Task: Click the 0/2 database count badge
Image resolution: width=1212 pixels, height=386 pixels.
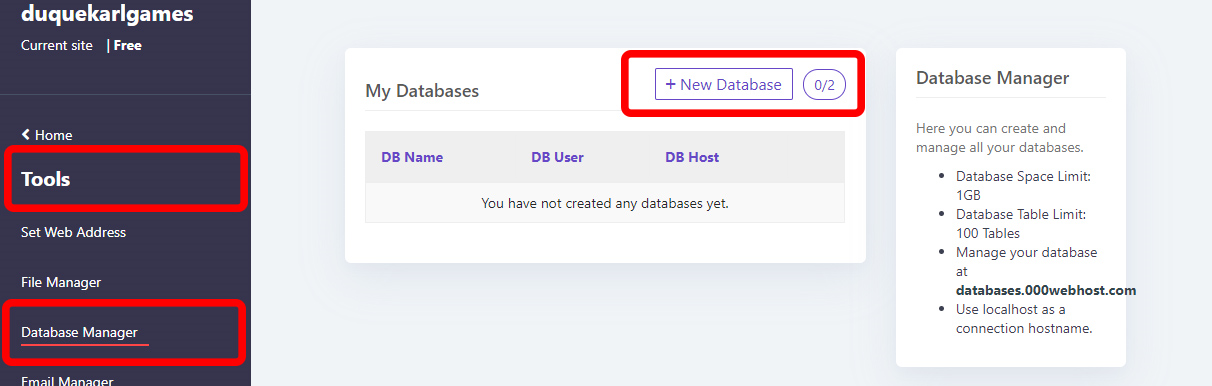Action: [824, 84]
